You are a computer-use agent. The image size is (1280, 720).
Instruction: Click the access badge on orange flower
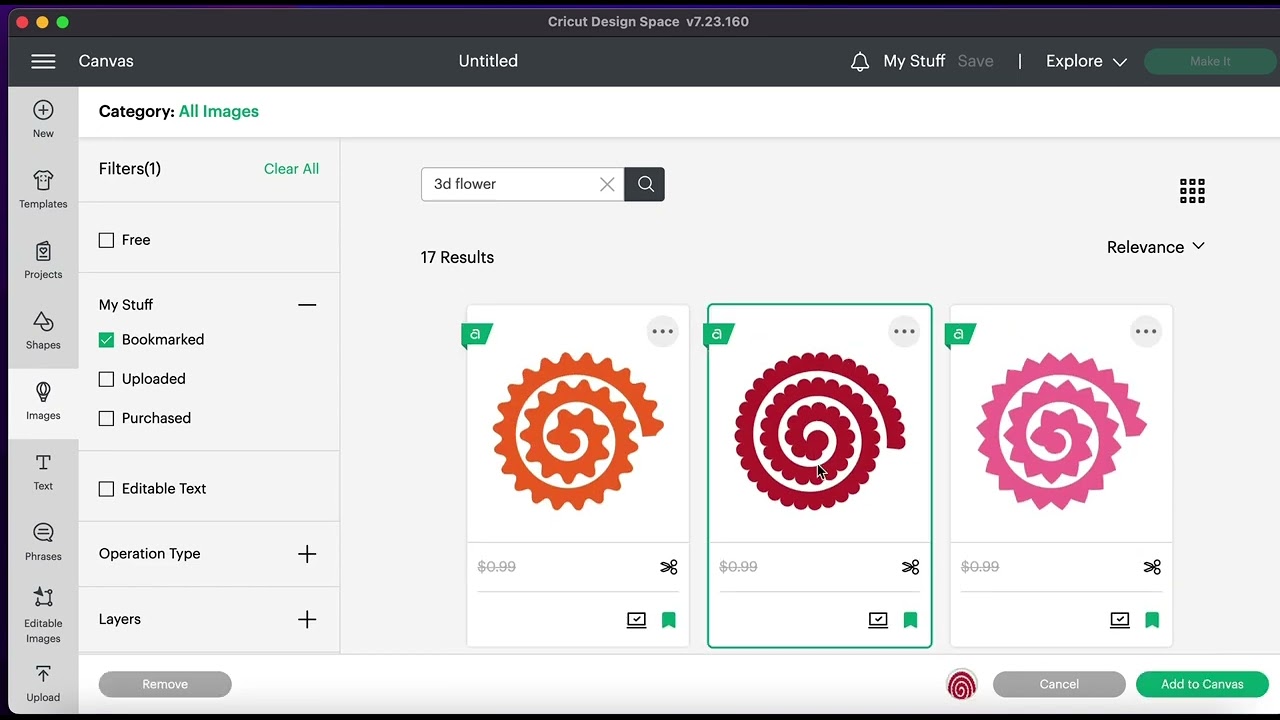pyautogui.click(x=476, y=334)
